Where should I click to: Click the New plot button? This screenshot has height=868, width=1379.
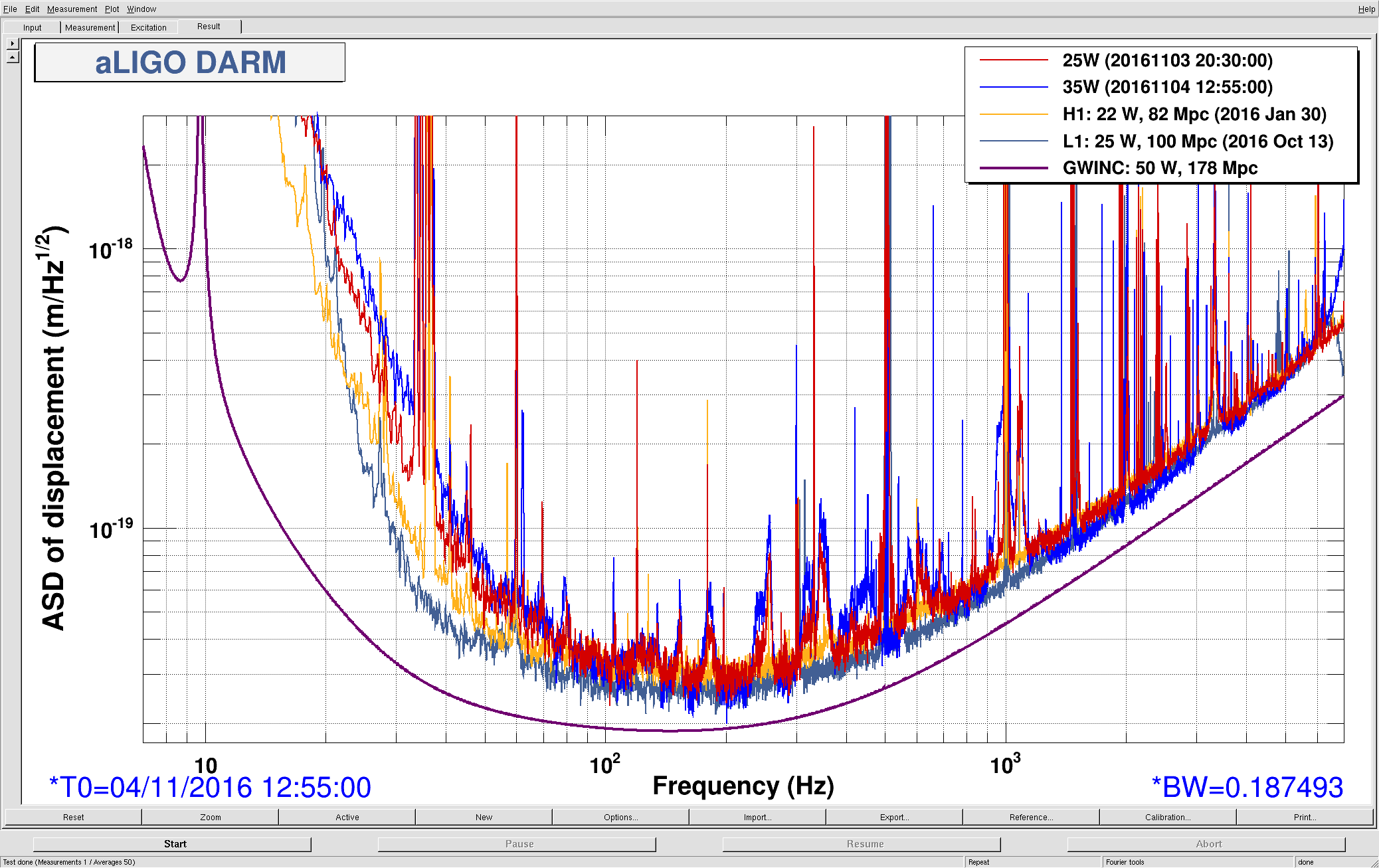484,817
